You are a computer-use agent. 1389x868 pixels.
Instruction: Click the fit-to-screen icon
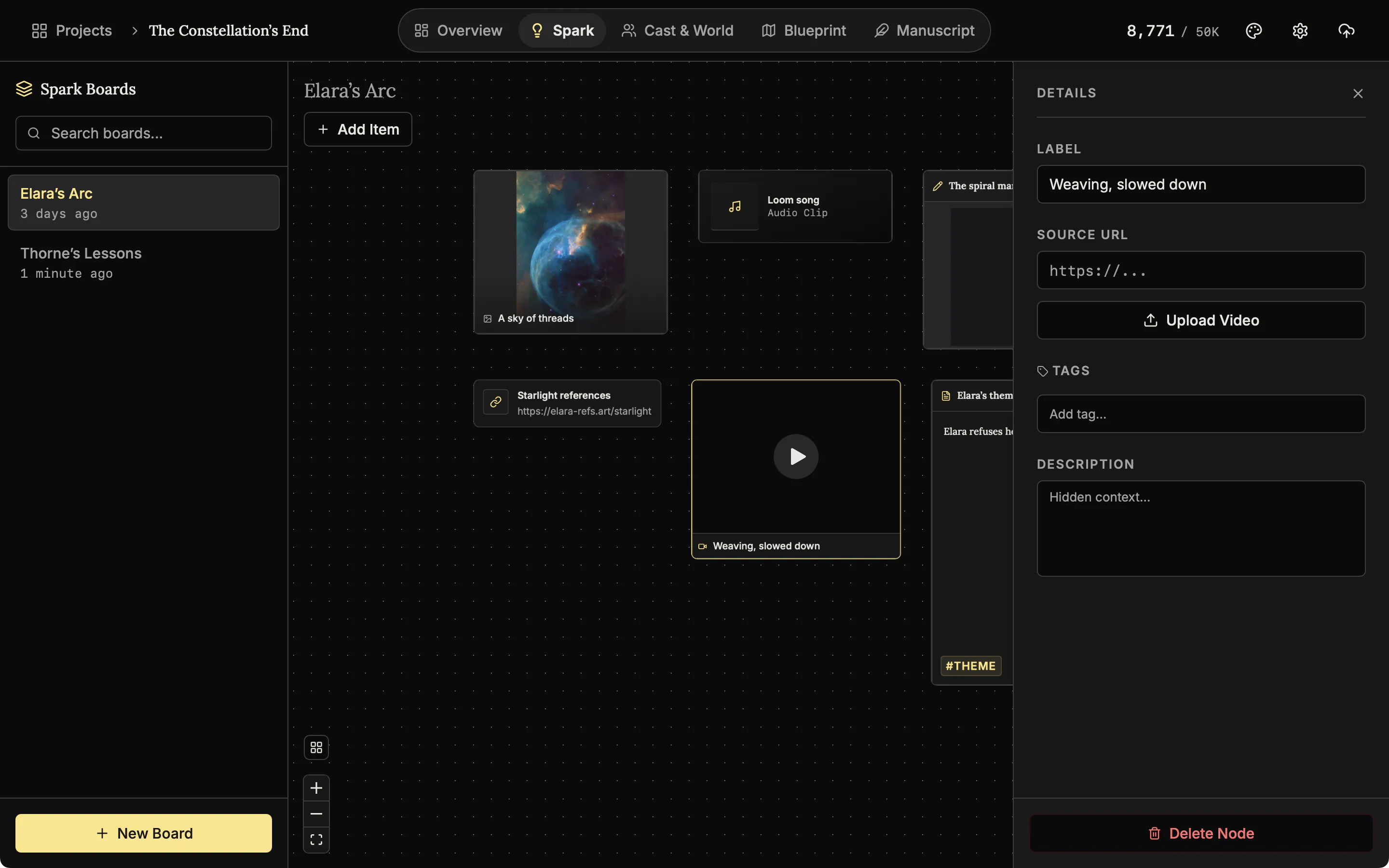pos(316,839)
